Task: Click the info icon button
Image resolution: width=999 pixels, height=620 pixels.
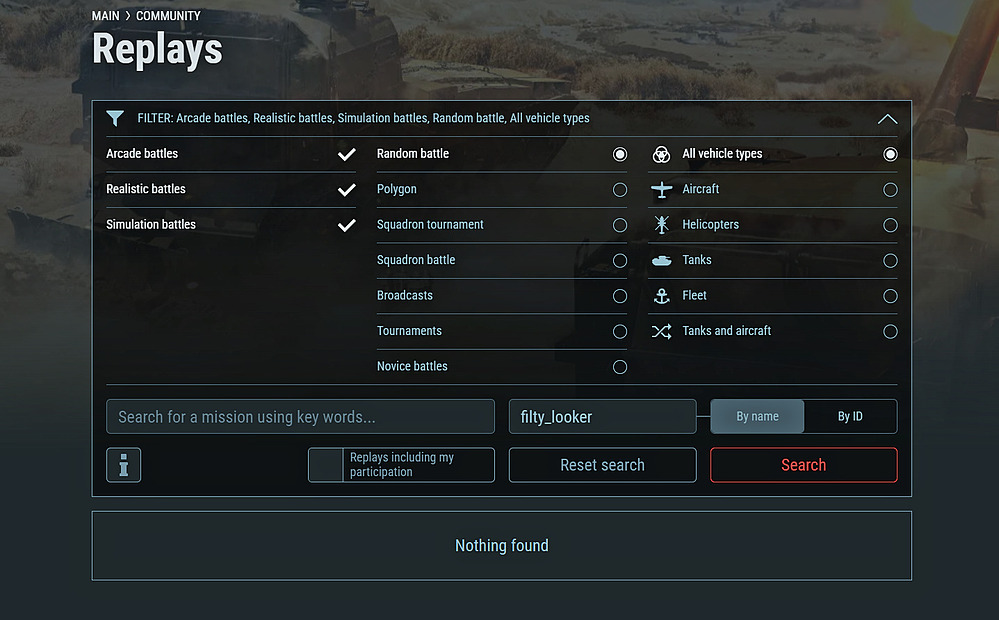Action: click(124, 465)
